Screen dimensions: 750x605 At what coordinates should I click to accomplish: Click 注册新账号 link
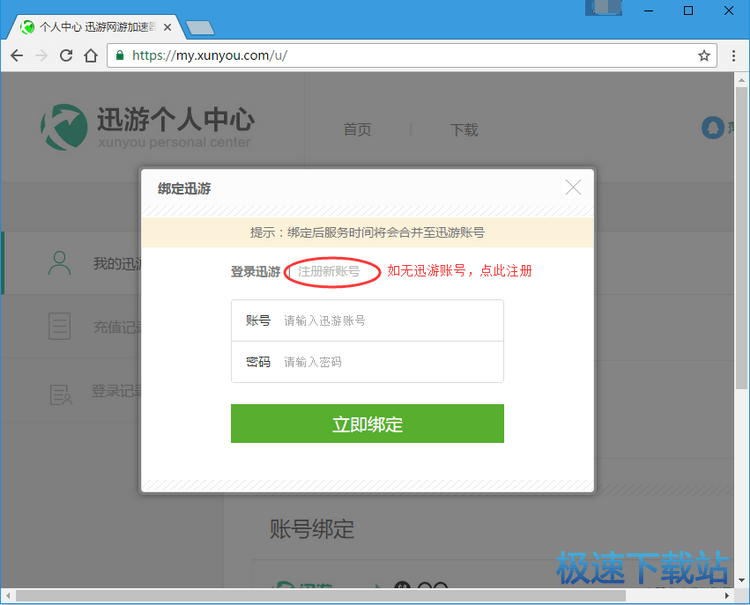[x=329, y=272]
